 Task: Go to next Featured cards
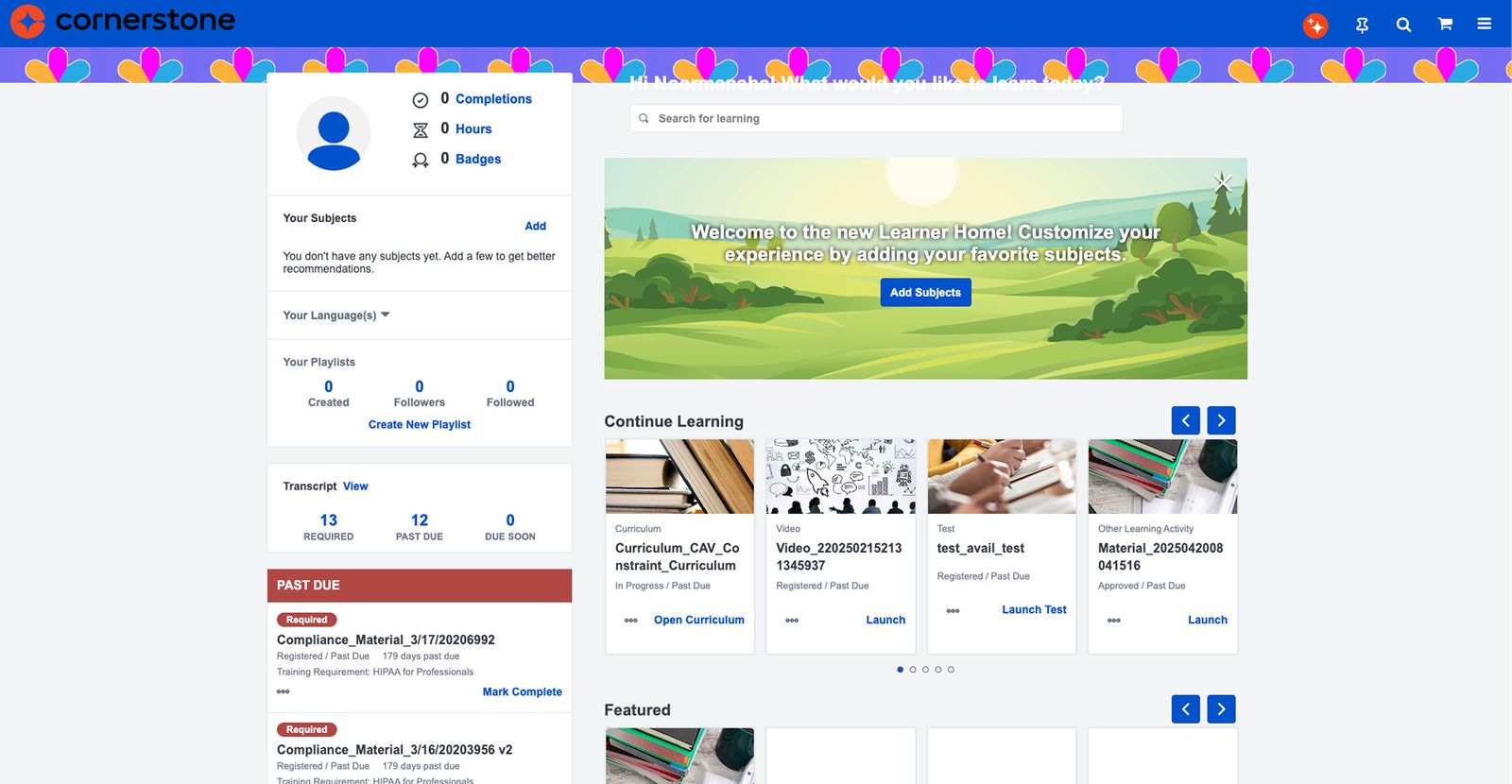pos(1221,709)
